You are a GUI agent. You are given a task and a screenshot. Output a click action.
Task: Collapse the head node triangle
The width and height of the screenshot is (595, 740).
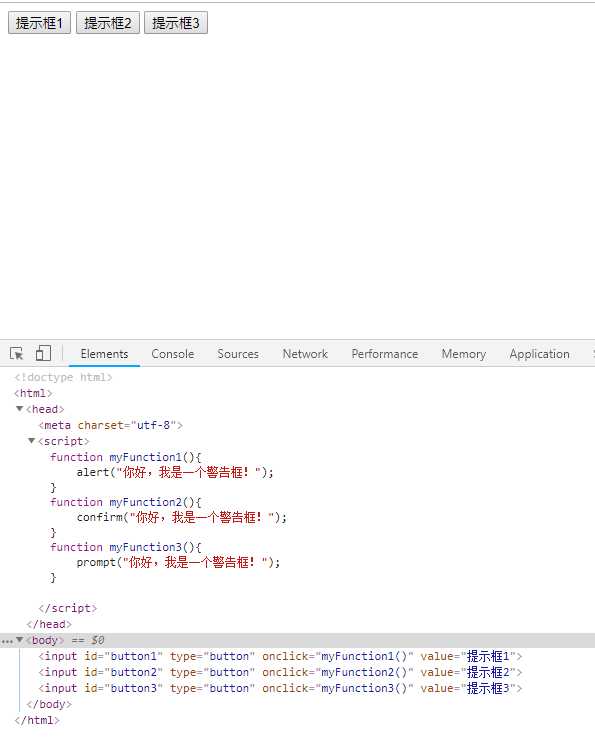pos(19,409)
